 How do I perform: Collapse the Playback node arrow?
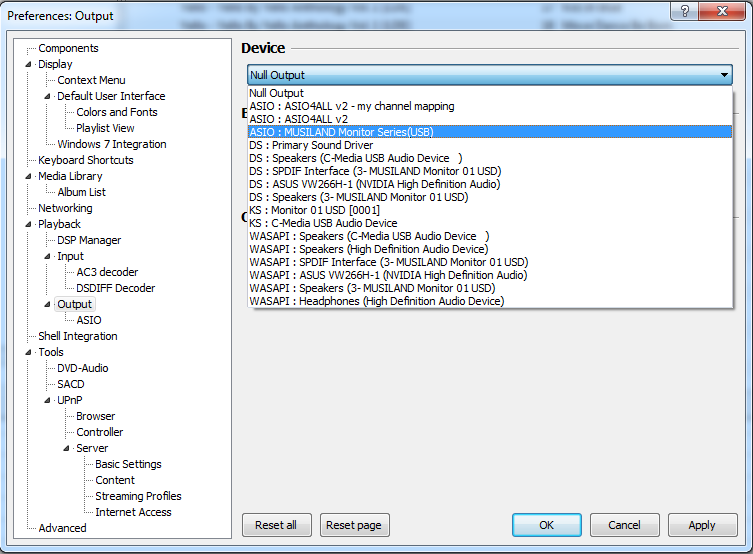click(28, 225)
